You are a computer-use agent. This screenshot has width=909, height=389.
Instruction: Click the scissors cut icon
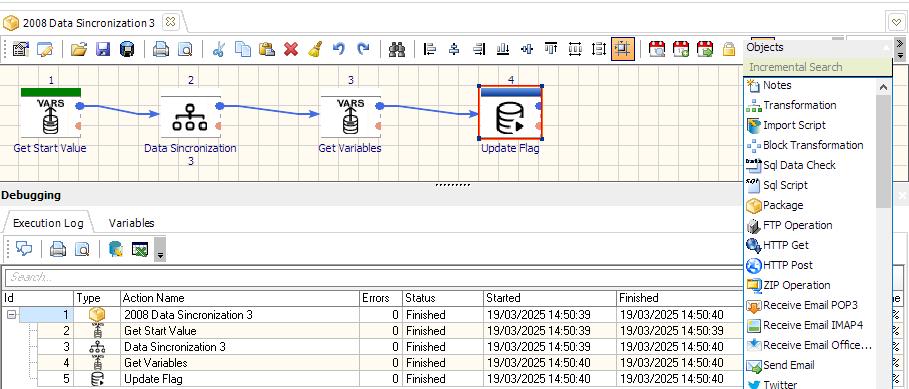click(218, 49)
